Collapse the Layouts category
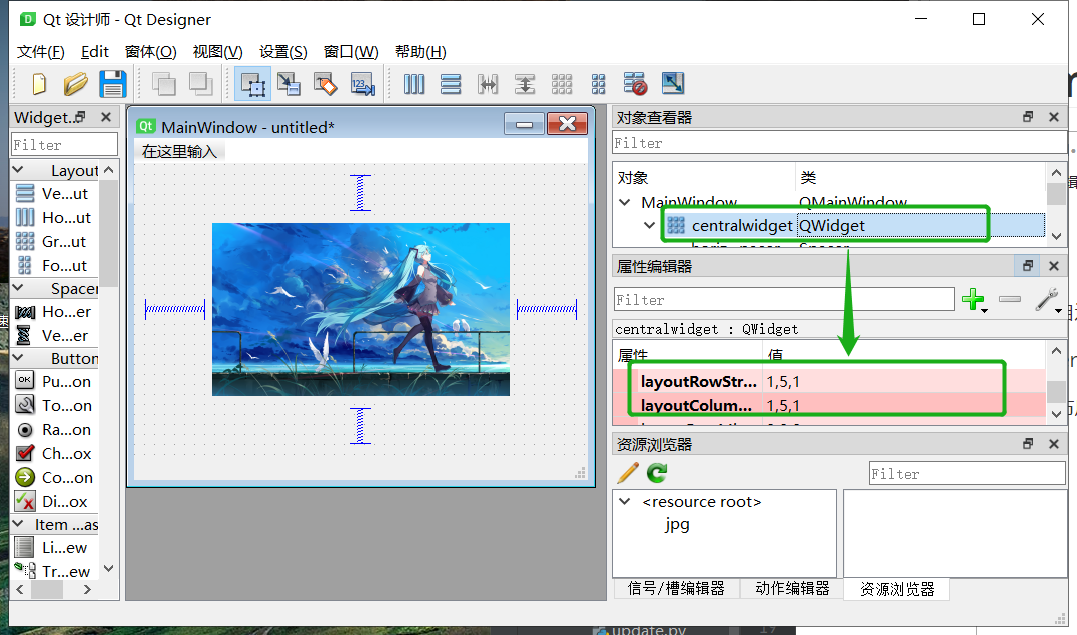 (18, 170)
